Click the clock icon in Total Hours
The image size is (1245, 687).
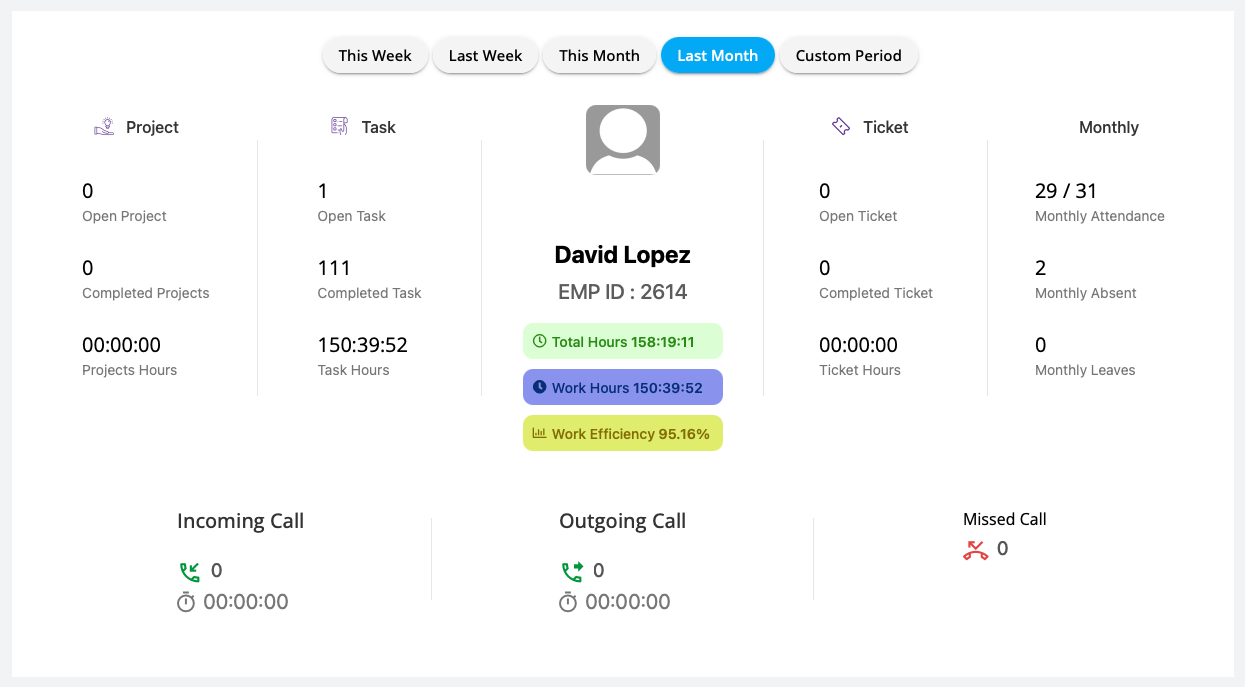click(540, 341)
